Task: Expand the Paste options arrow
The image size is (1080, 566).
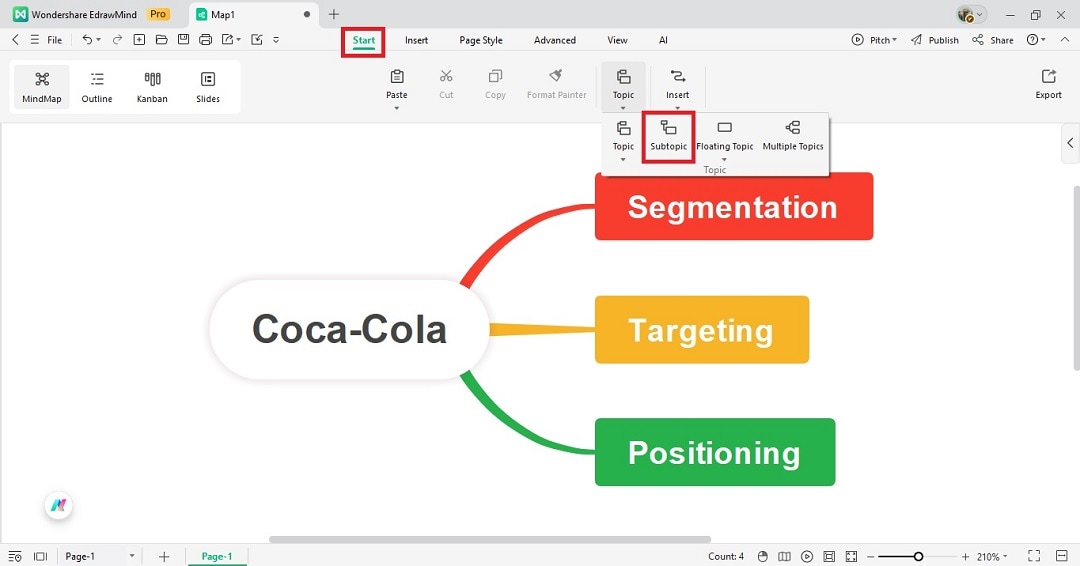Action: pyautogui.click(x=397, y=108)
